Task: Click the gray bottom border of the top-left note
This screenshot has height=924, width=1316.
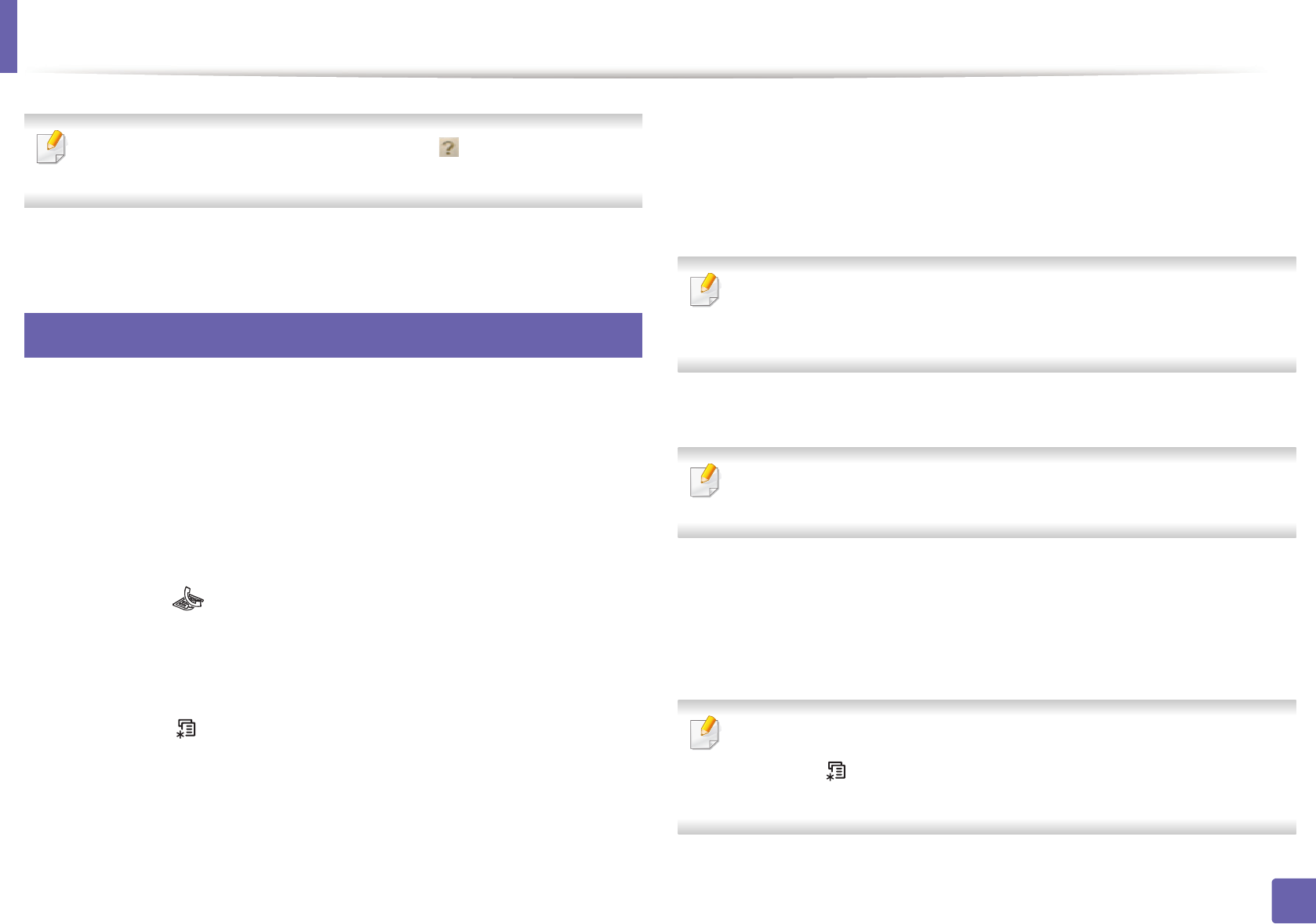Action: (333, 202)
